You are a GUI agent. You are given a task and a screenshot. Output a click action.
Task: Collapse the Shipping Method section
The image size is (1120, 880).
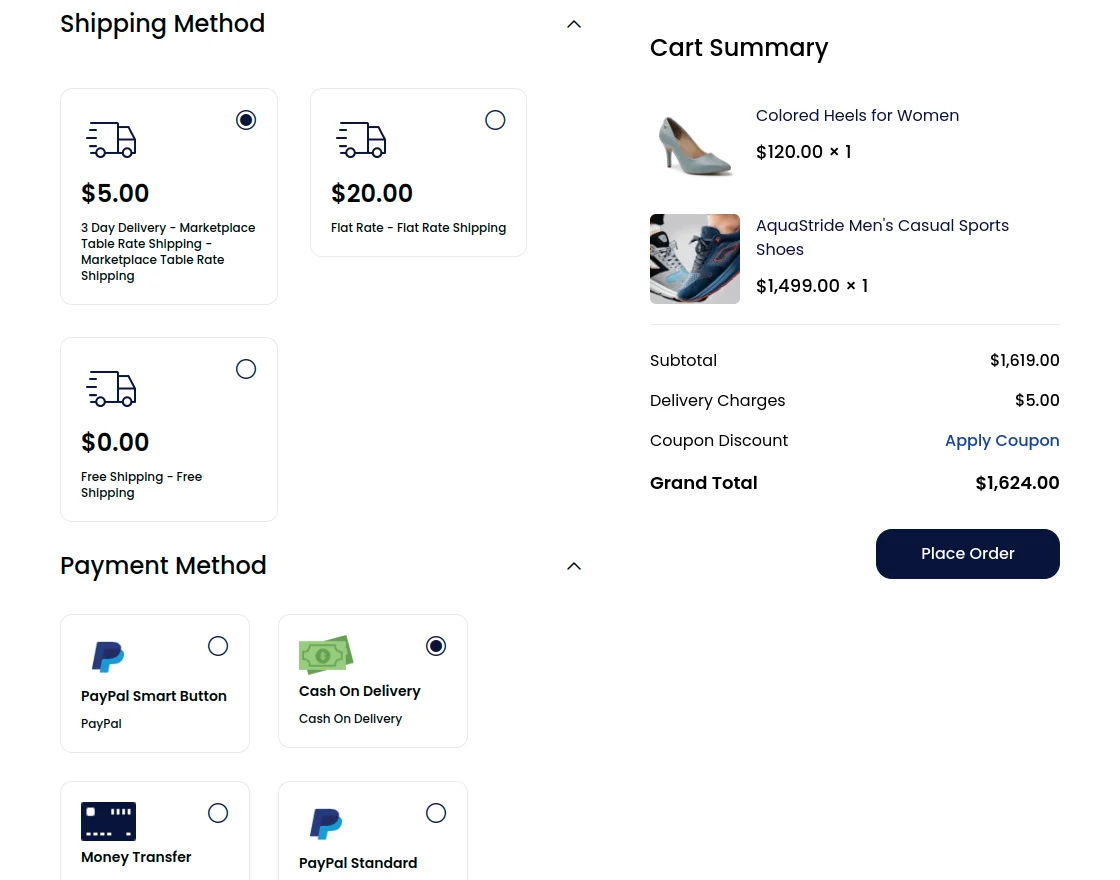click(573, 23)
